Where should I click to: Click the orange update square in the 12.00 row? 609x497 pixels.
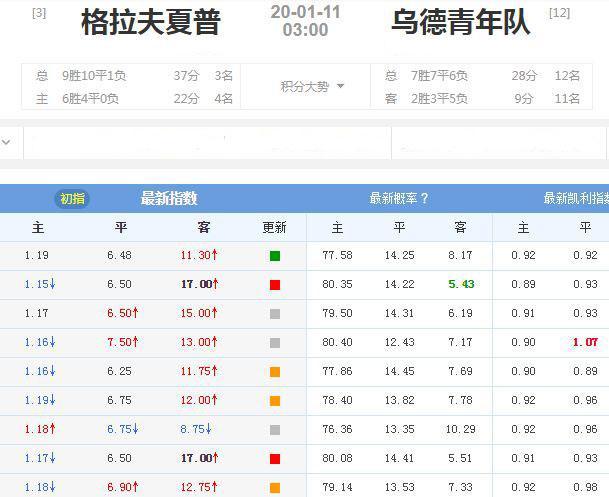point(275,401)
